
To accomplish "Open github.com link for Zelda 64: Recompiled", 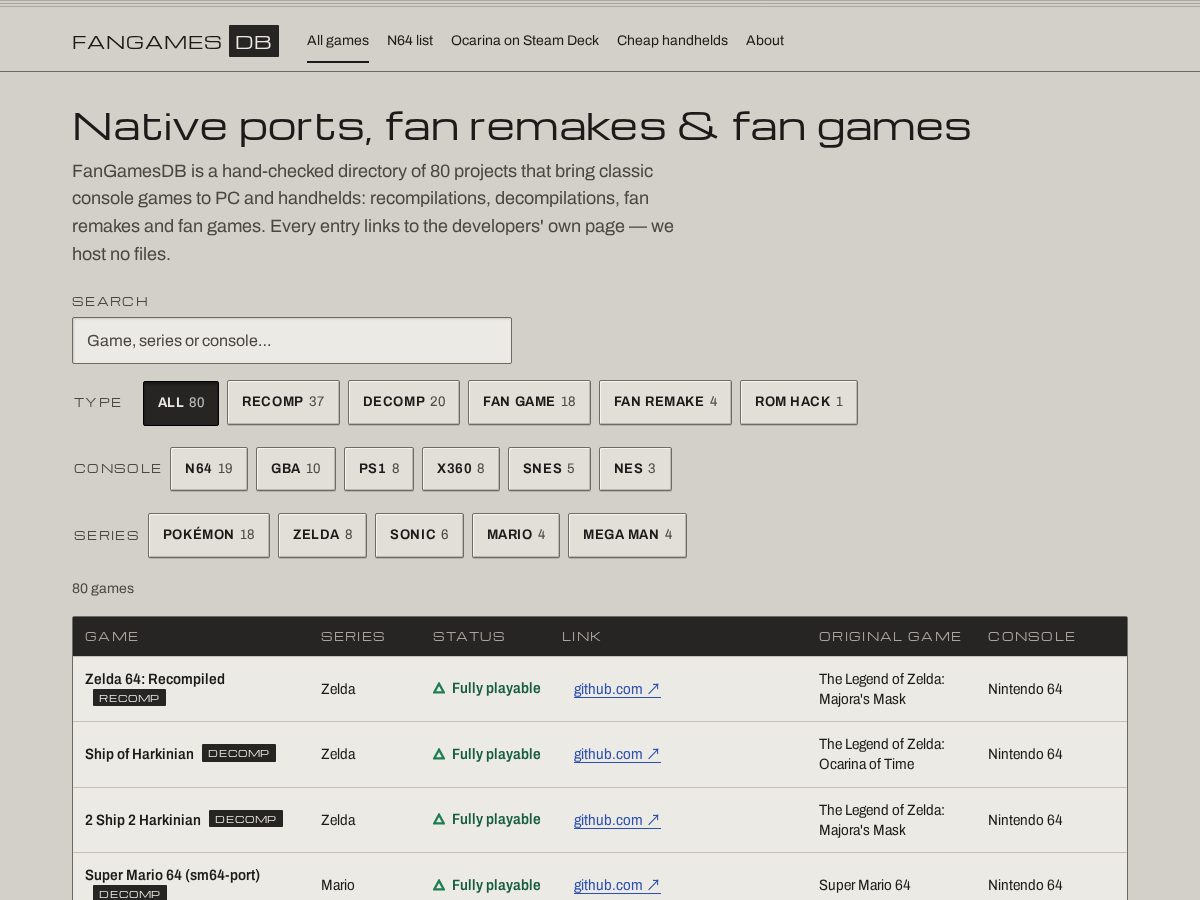I will pos(617,689).
